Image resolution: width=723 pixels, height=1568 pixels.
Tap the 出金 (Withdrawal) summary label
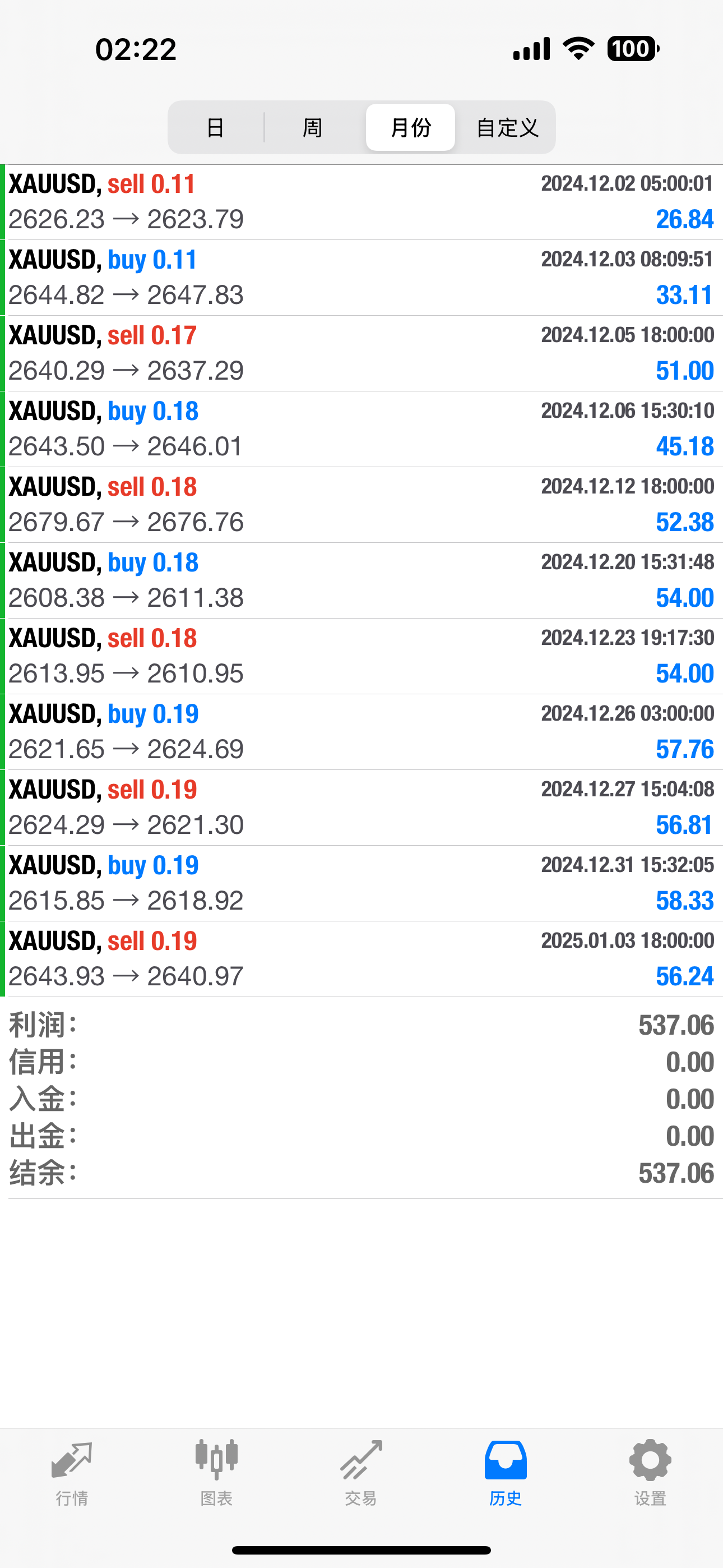click(43, 1136)
